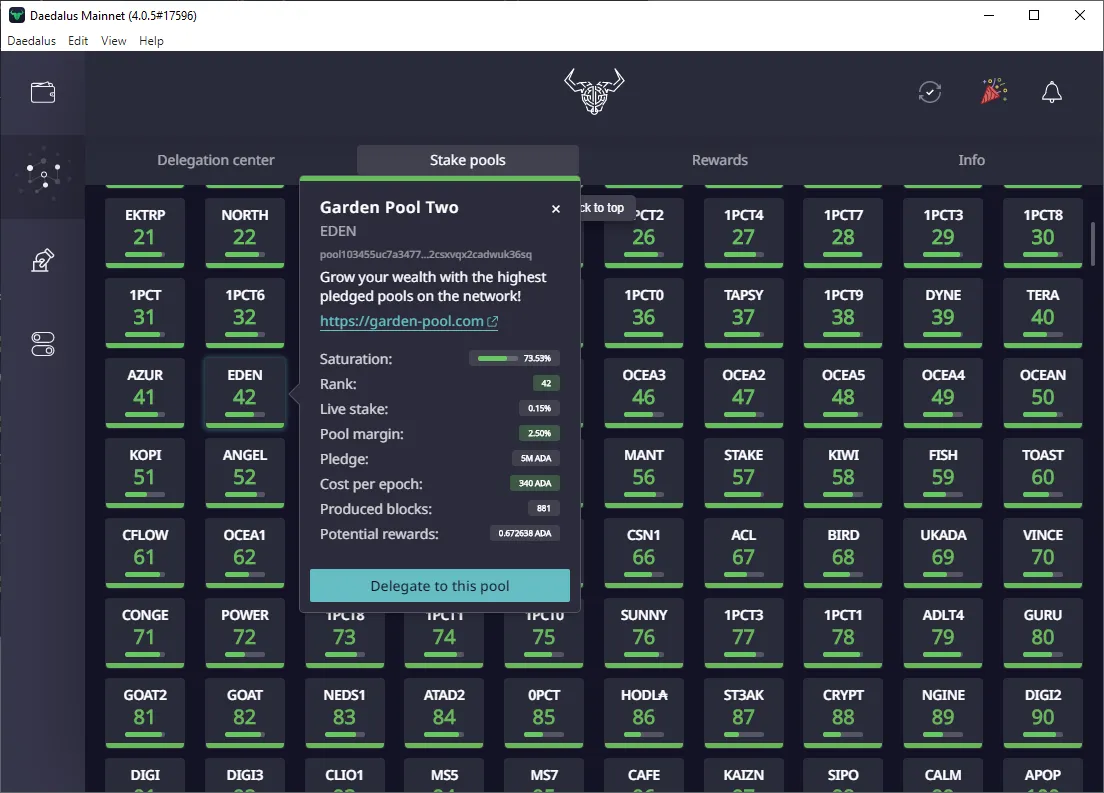This screenshot has height=793, width=1104.
Task: Open the Help menu
Action: click(151, 41)
